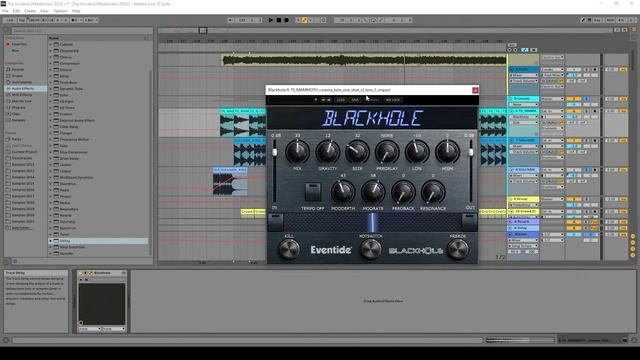Select Sounds category in the browser

click(18, 69)
